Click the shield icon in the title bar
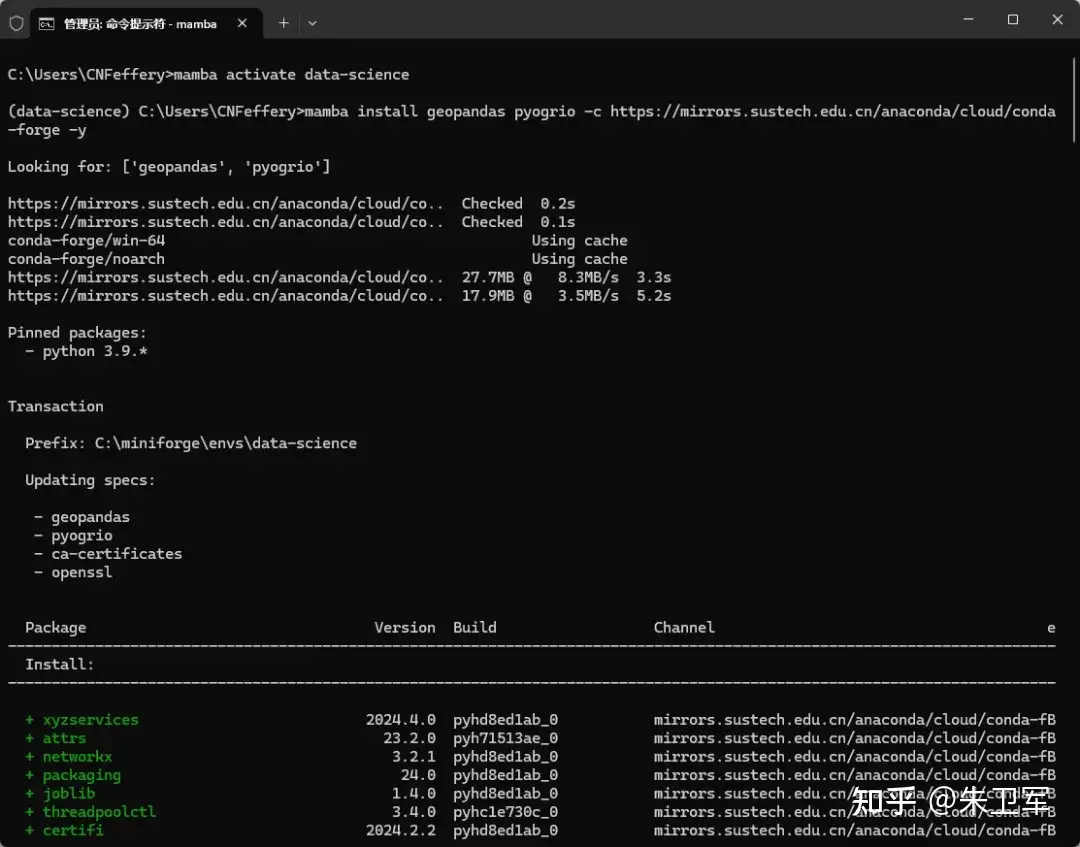Image resolution: width=1080 pixels, height=847 pixels. 17,23
